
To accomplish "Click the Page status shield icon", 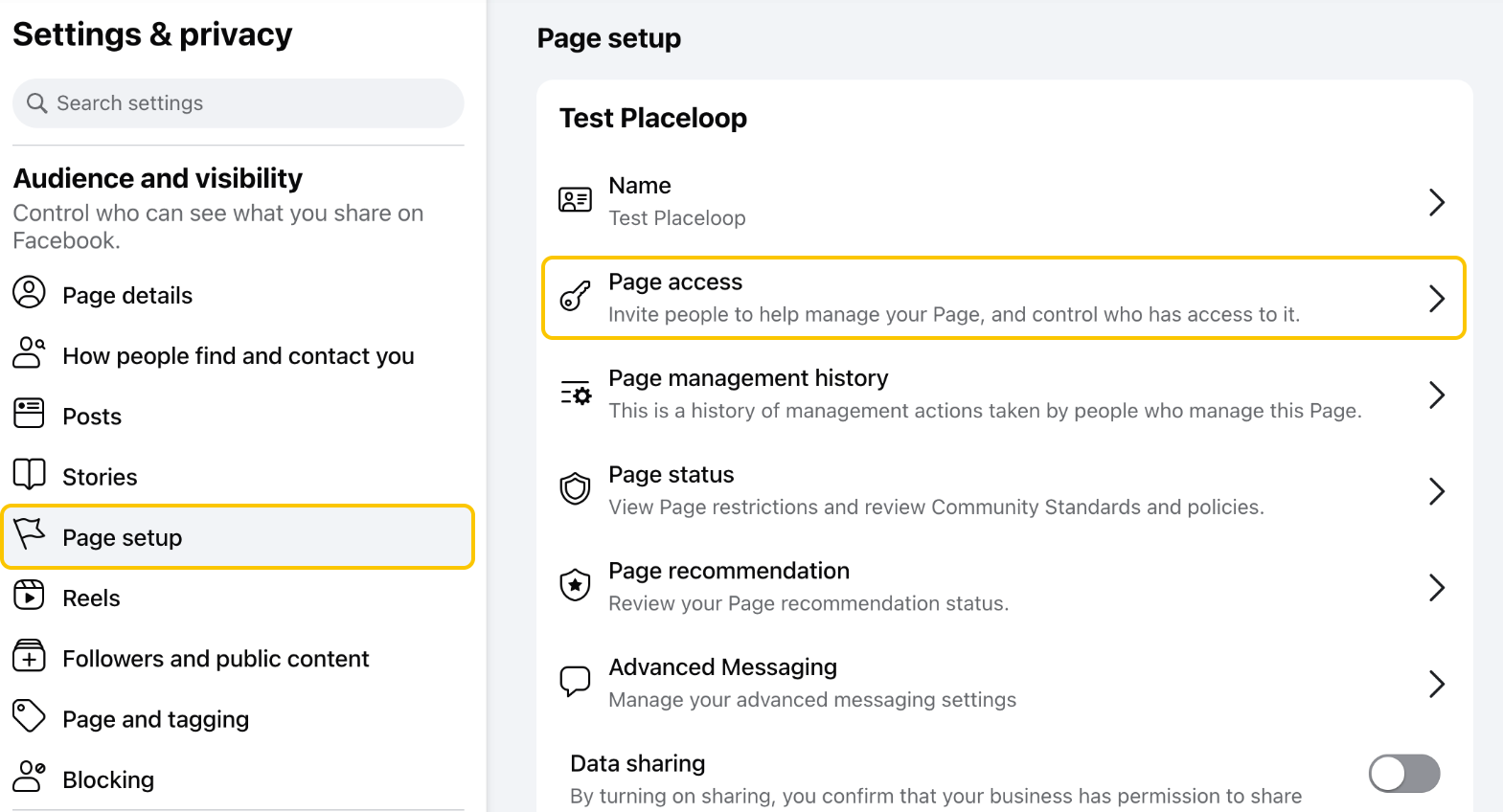I will (x=575, y=489).
